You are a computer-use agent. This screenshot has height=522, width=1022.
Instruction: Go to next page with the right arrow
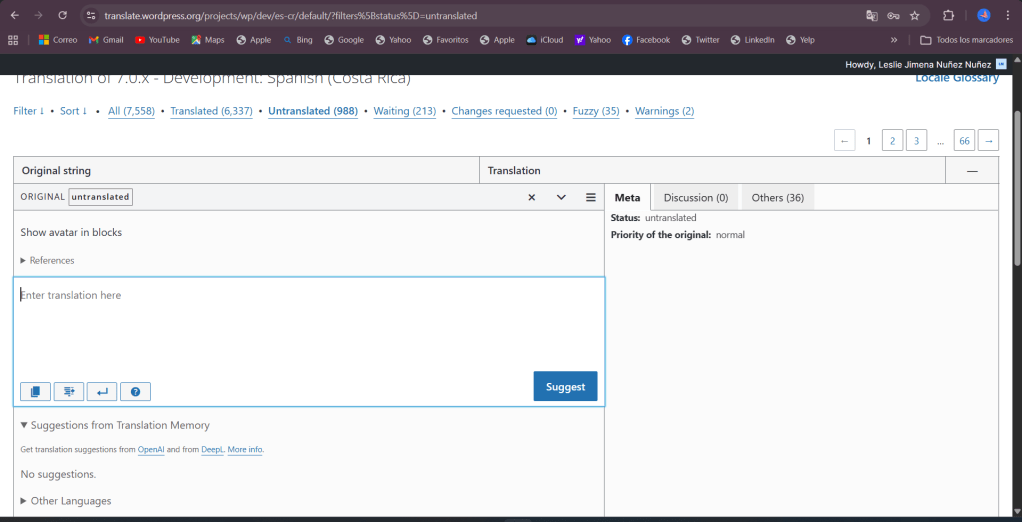pos(988,141)
